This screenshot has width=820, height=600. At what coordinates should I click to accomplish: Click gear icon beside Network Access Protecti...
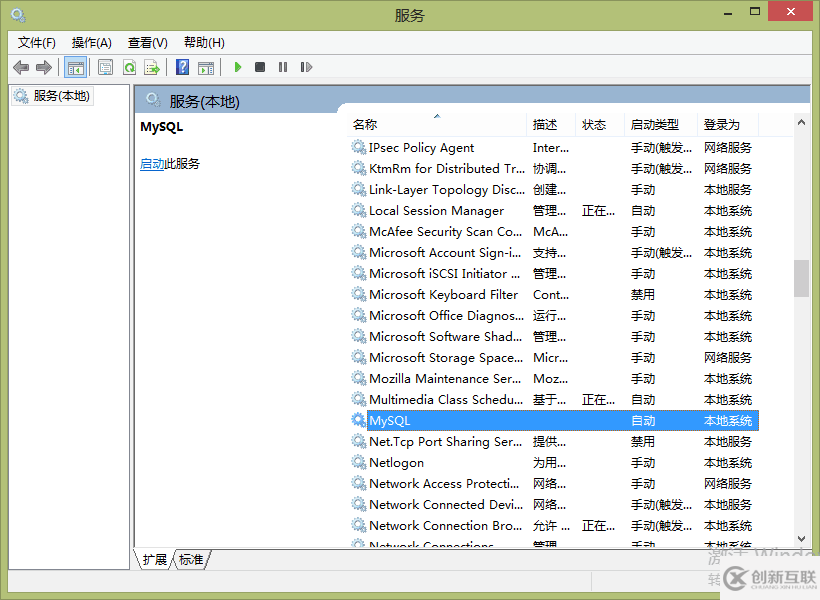click(x=358, y=483)
